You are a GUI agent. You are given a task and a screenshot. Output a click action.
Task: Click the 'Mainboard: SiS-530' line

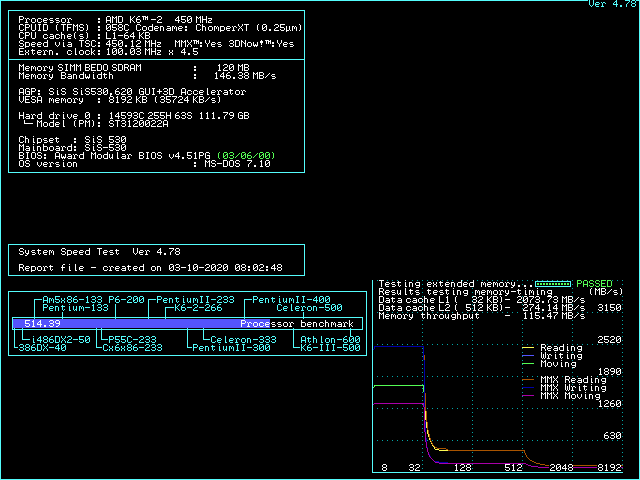pyautogui.click(x=72, y=148)
